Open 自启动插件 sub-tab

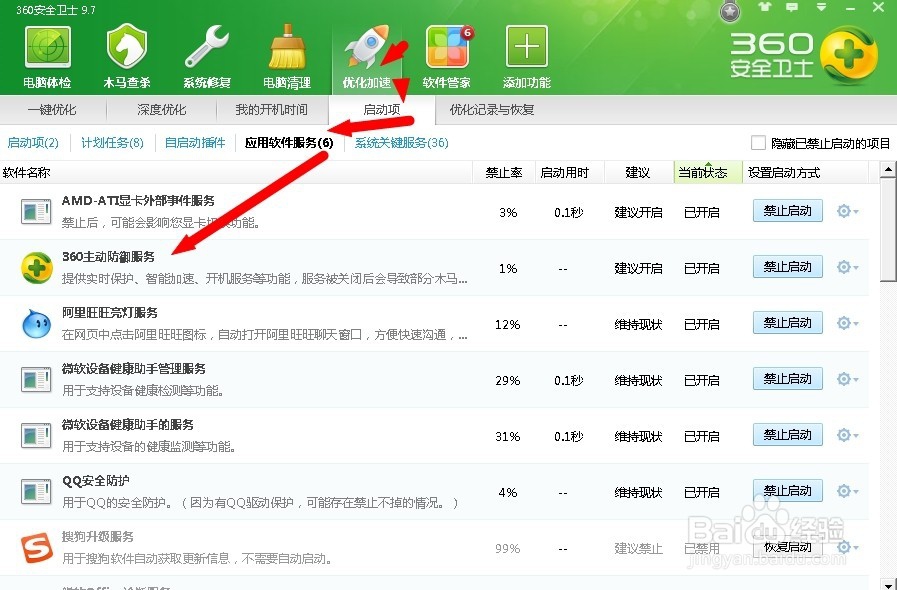(195, 142)
